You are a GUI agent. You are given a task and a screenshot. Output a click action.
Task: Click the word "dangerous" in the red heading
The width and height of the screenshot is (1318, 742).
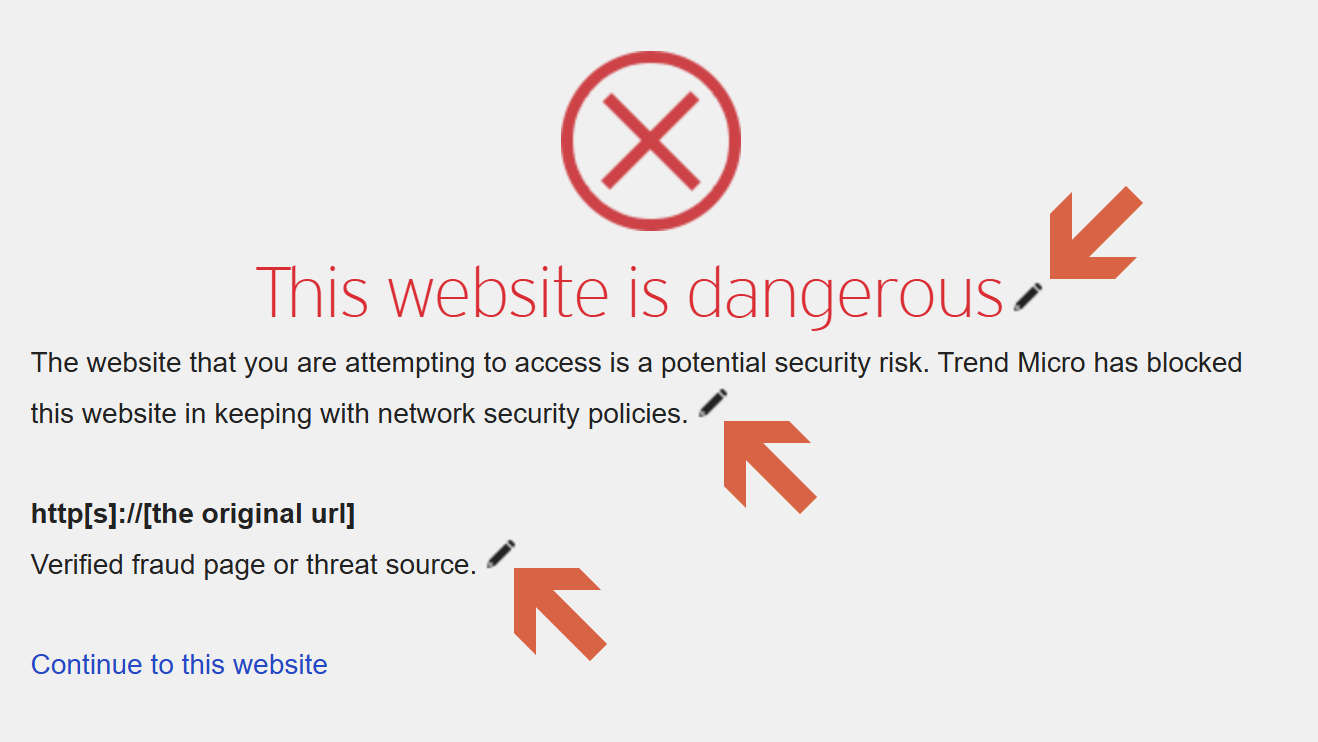[846, 293]
